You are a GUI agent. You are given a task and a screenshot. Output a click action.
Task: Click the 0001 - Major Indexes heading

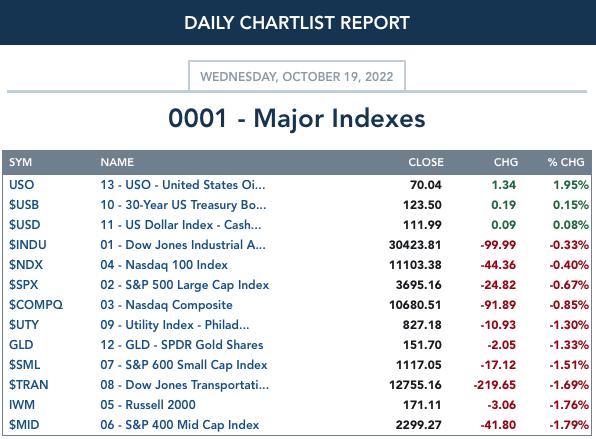point(297,118)
